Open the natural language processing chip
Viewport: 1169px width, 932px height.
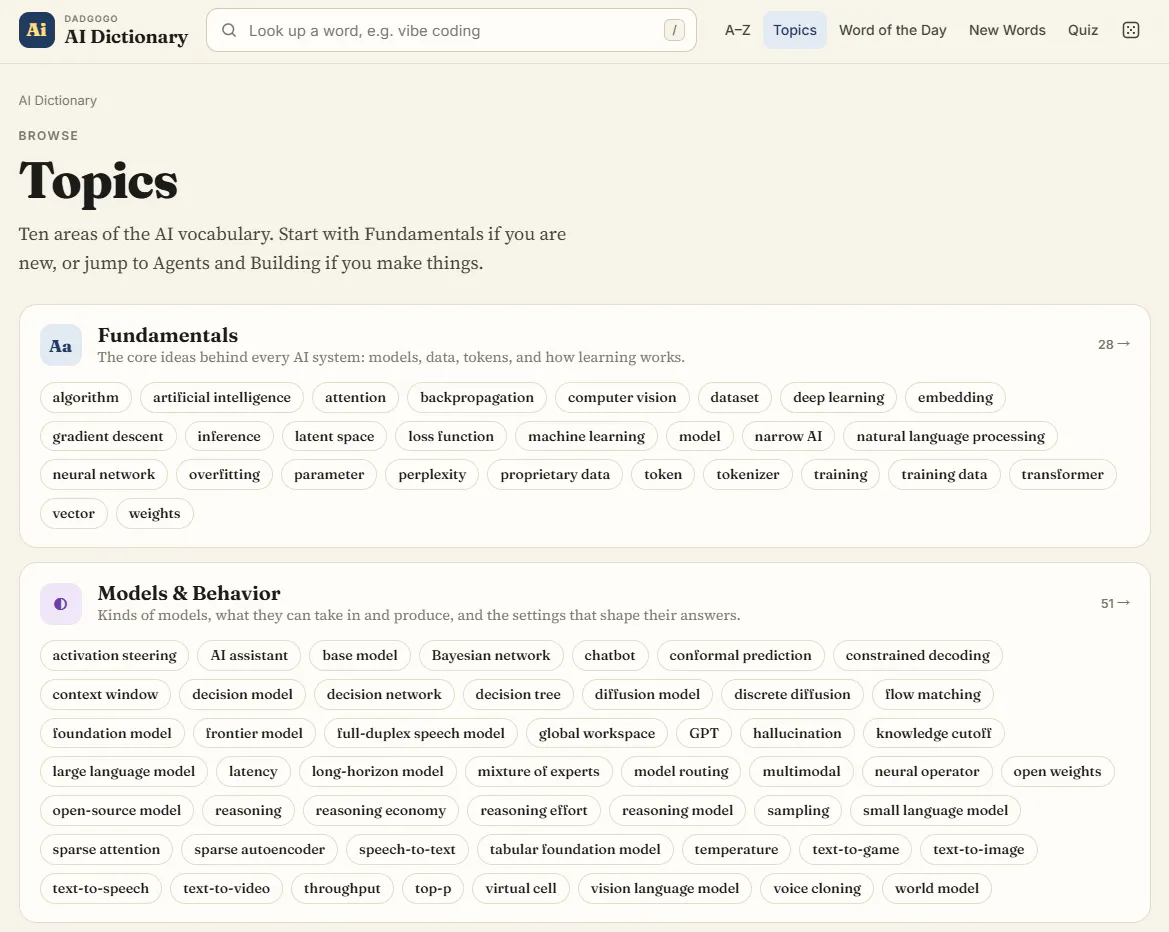tap(951, 436)
